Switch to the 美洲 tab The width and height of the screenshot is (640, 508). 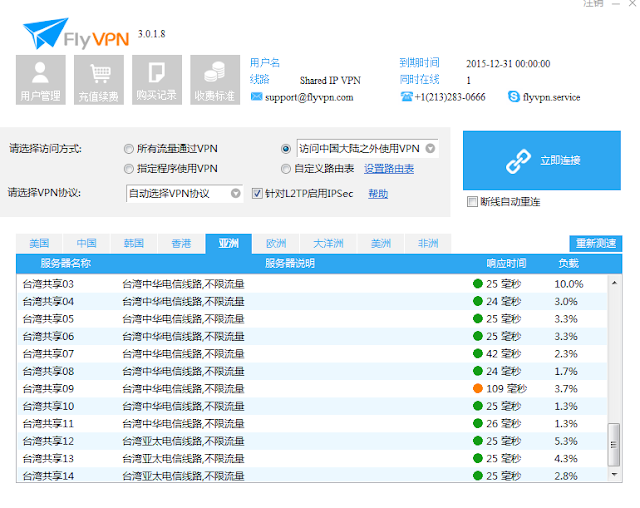pyautogui.click(x=381, y=244)
